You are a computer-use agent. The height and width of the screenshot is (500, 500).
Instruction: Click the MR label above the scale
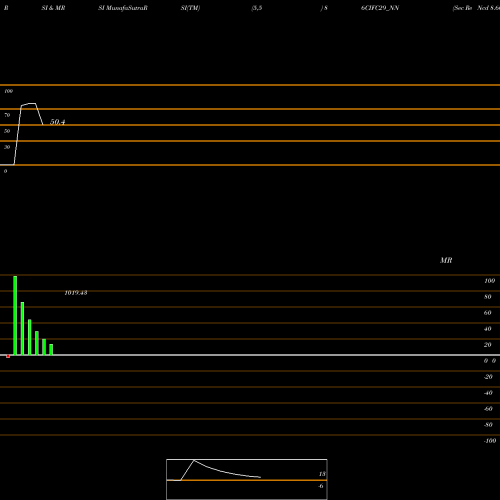(x=446, y=260)
